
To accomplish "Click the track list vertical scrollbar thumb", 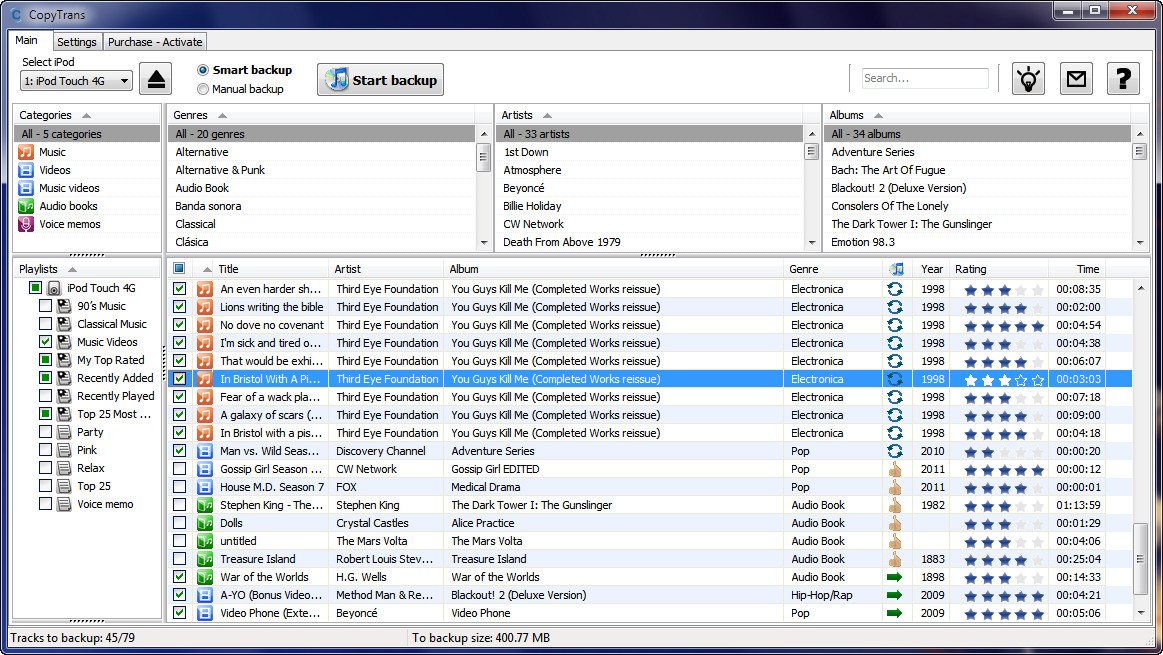I will tap(1140, 559).
